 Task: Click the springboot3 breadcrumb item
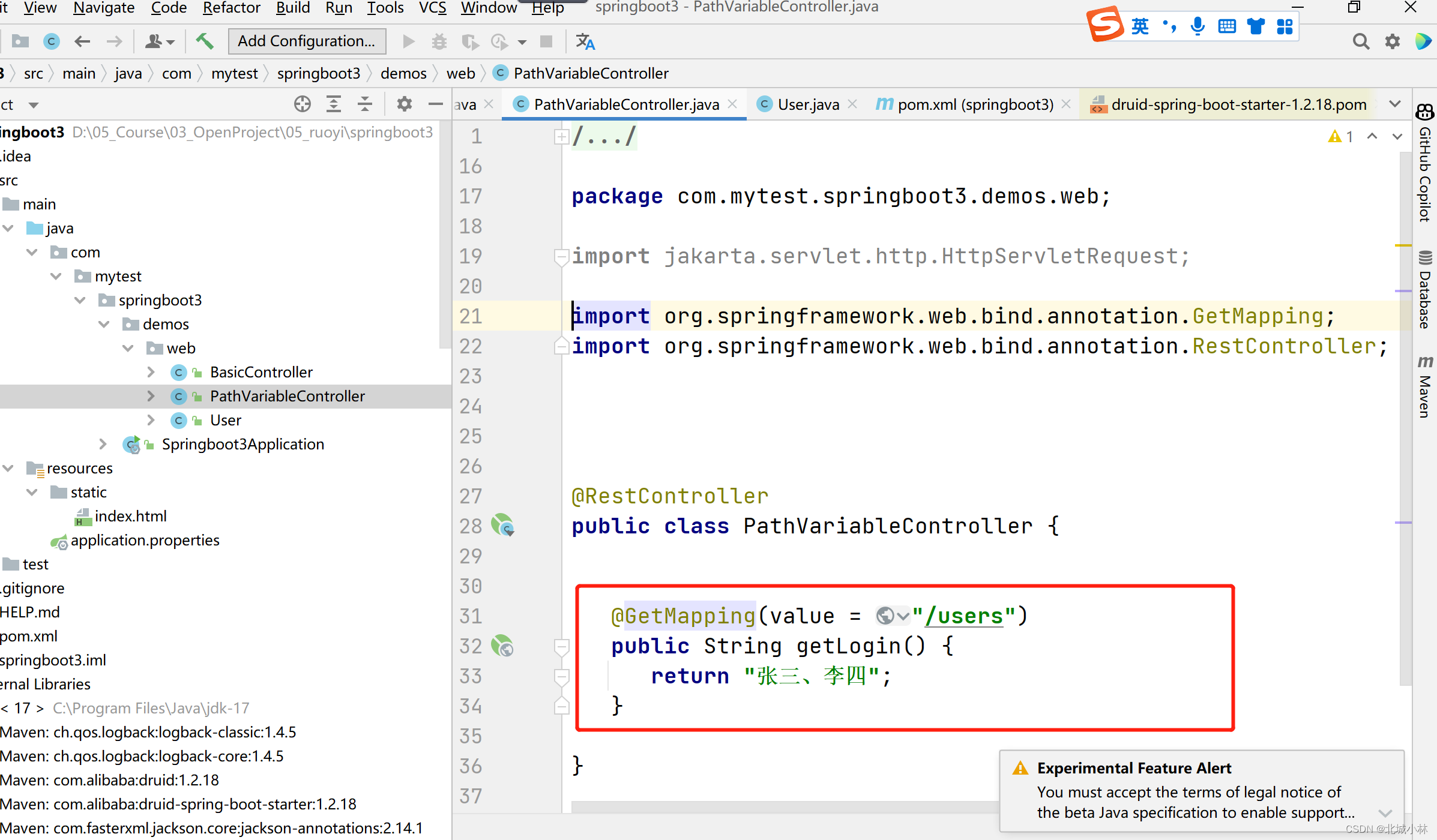(x=319, y=73)
